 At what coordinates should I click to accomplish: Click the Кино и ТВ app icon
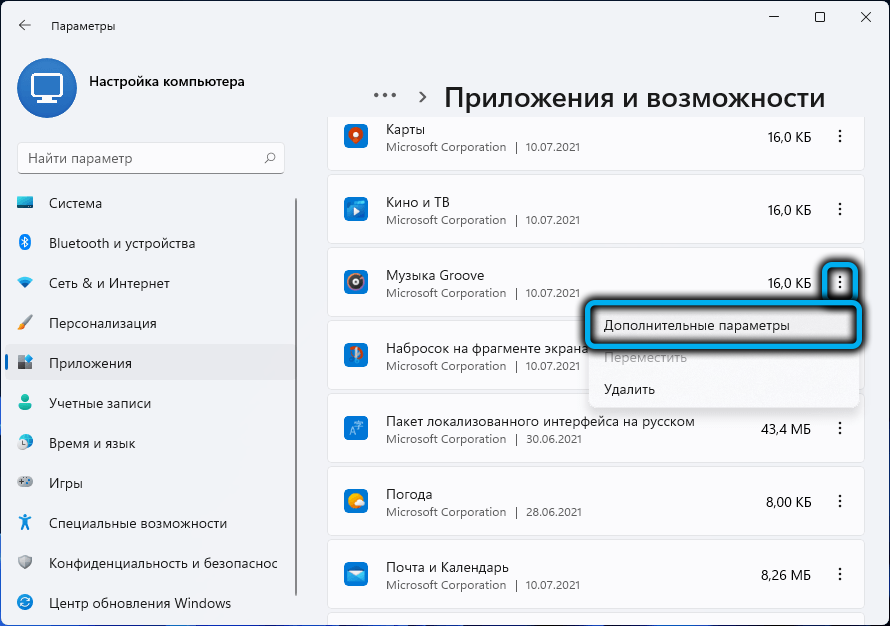tap(356, 210)
